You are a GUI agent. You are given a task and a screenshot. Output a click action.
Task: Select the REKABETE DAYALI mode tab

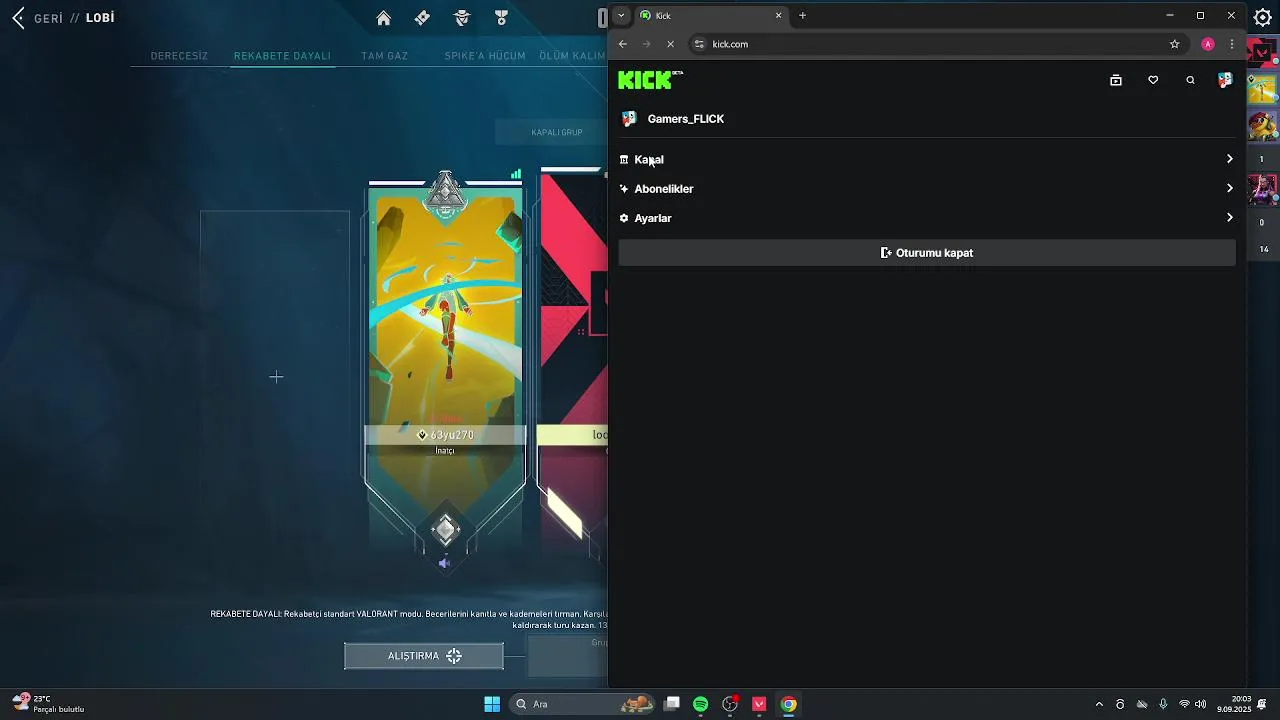pyautogui.click(x=282, y=56)
